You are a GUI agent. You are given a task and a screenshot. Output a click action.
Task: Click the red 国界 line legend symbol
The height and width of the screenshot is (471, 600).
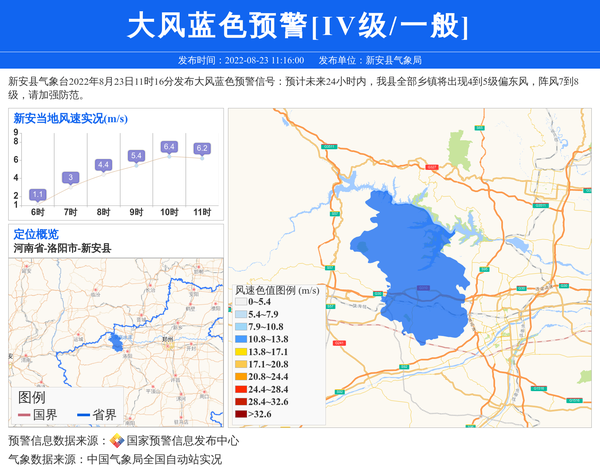point(24,415)
